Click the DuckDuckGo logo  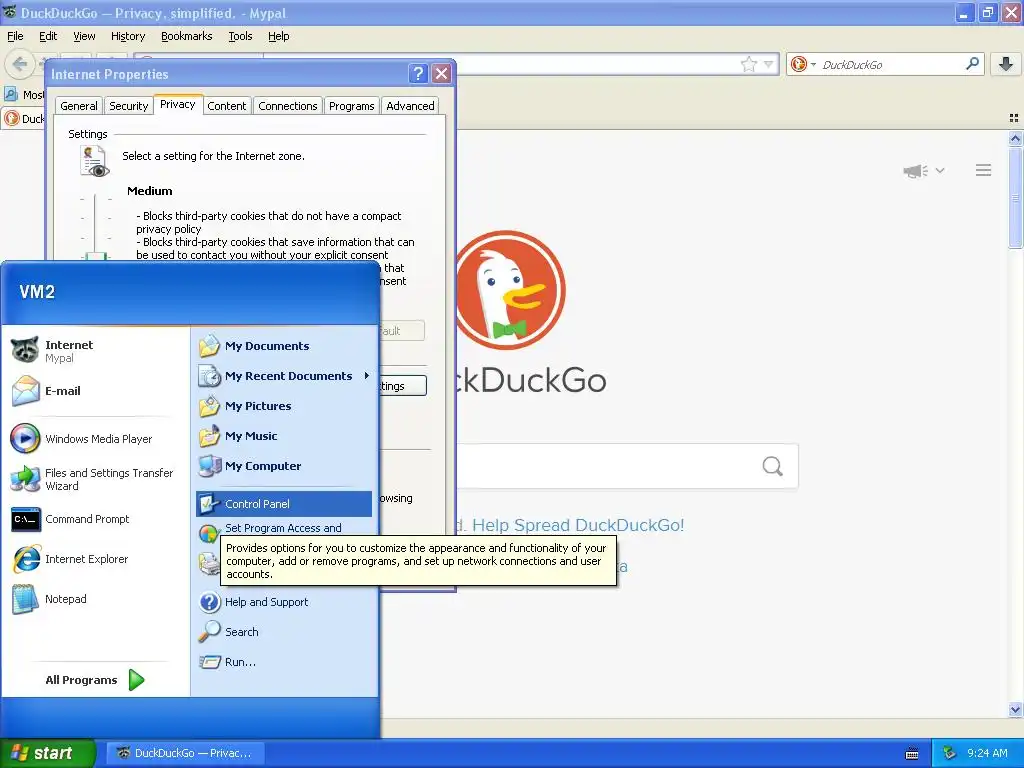[509, 290]
